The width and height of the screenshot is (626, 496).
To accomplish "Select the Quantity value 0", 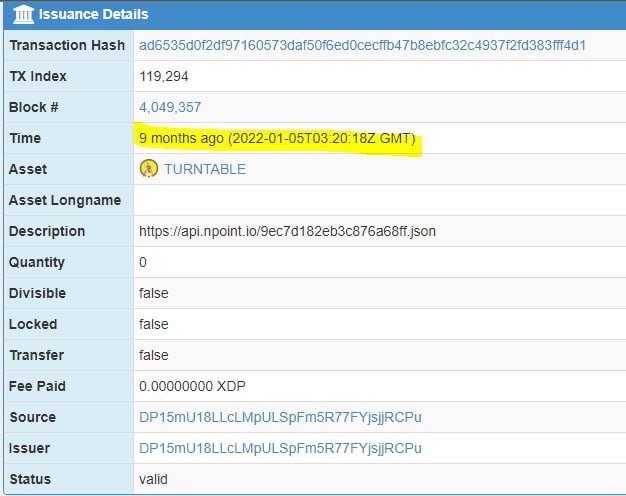I will [143, 262].
